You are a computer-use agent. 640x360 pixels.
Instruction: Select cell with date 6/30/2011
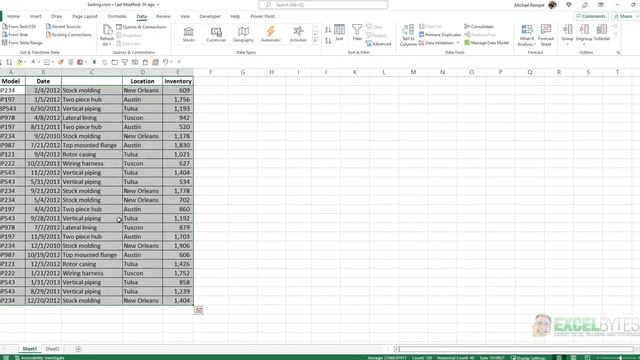click(x=43, y=109)
